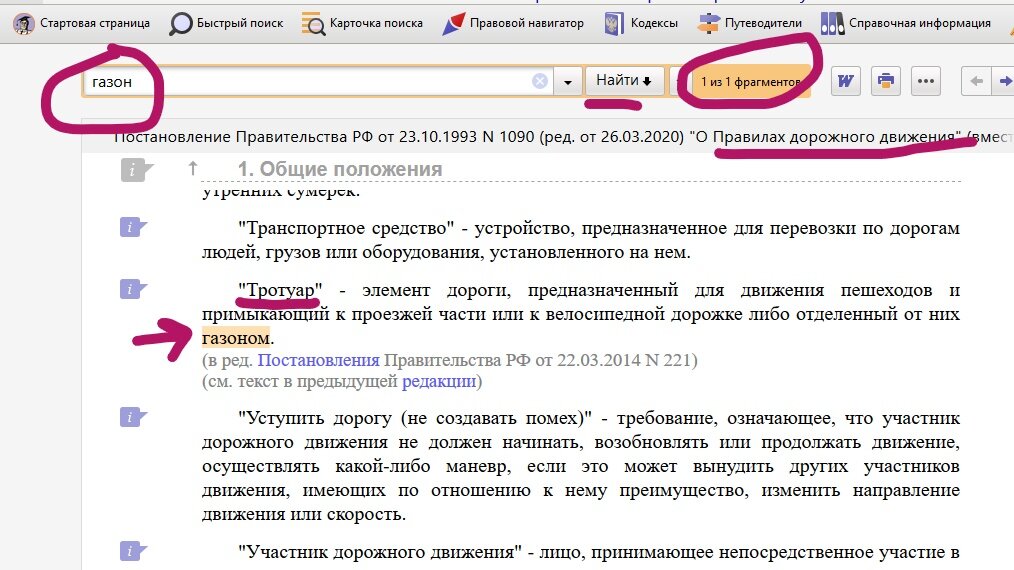Clear the search field with the X icon
Image resolution: width=1014 pixels, height=570 pixels.
pos(540,81)
